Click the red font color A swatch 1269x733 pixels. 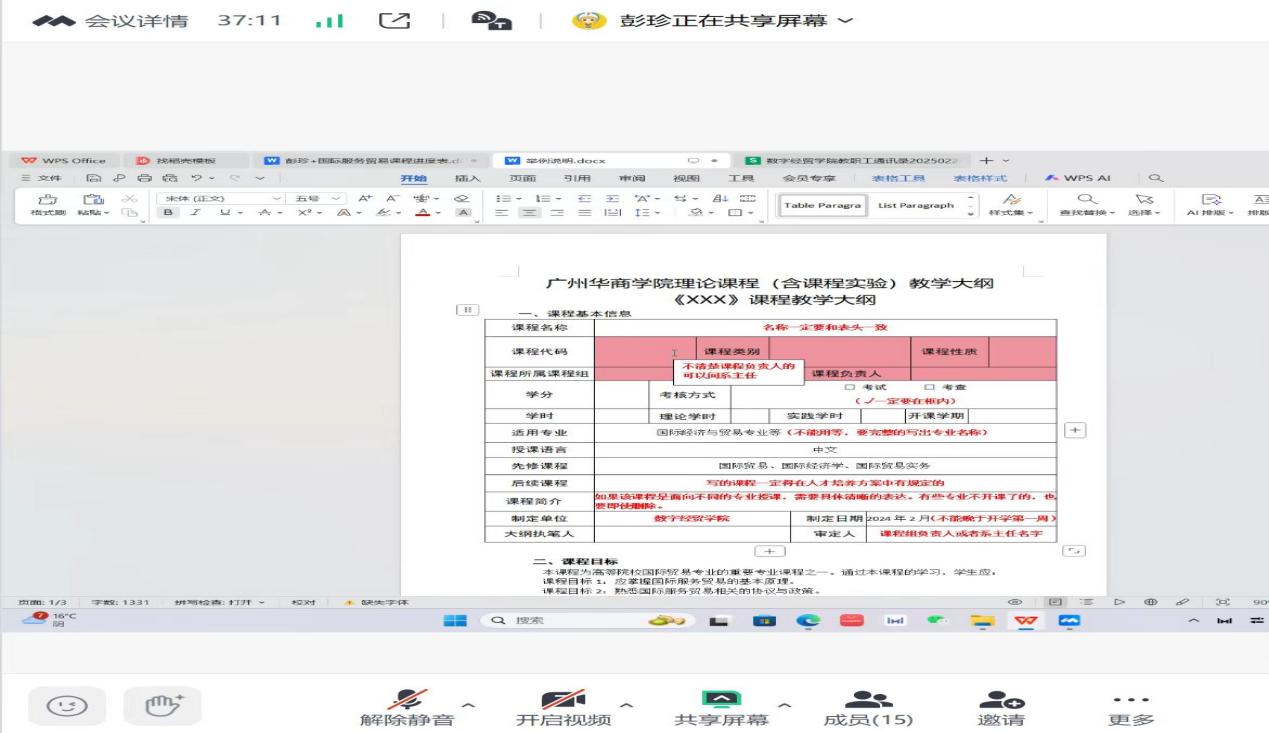pos(423,213)
